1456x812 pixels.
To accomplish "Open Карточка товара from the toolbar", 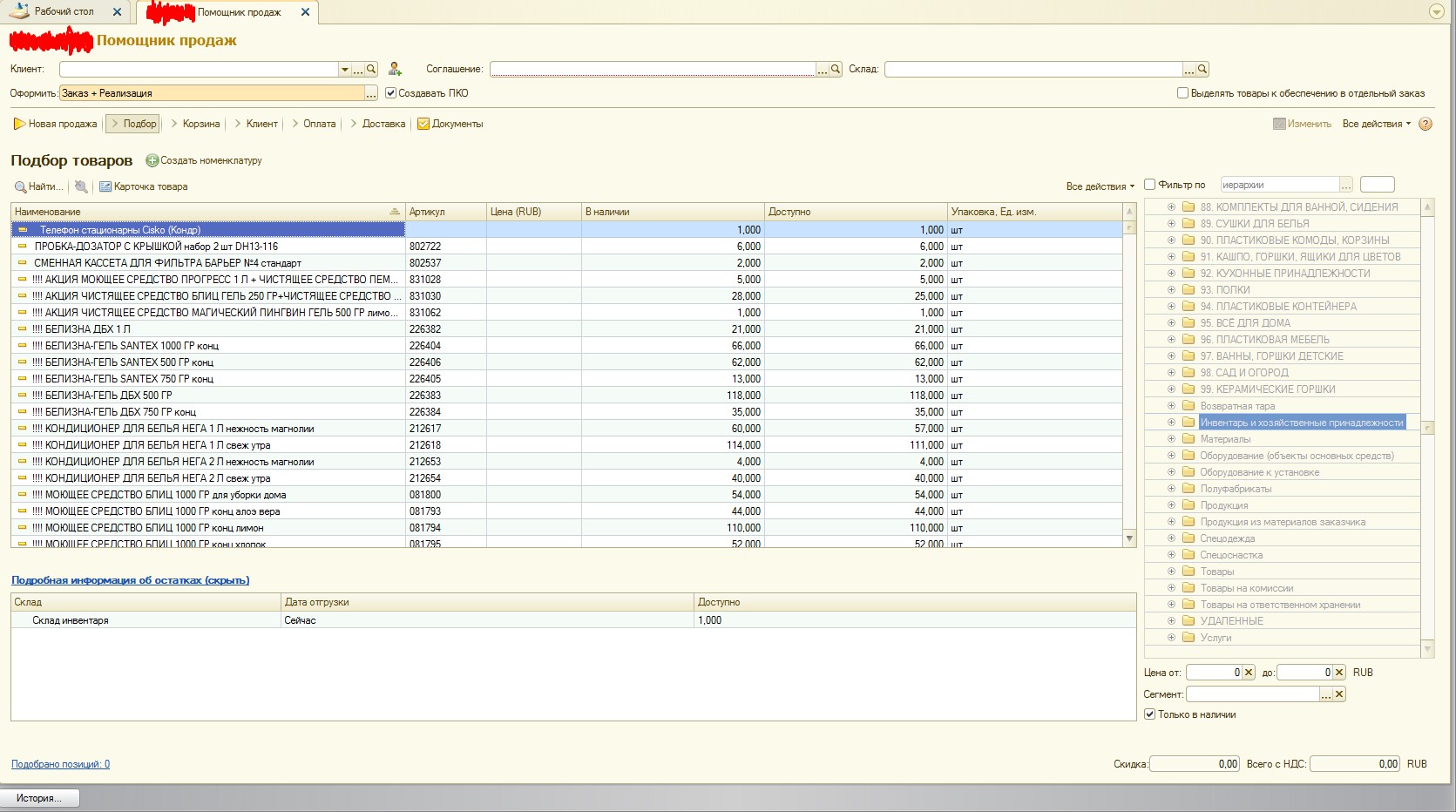I will (x=144, y=186).
